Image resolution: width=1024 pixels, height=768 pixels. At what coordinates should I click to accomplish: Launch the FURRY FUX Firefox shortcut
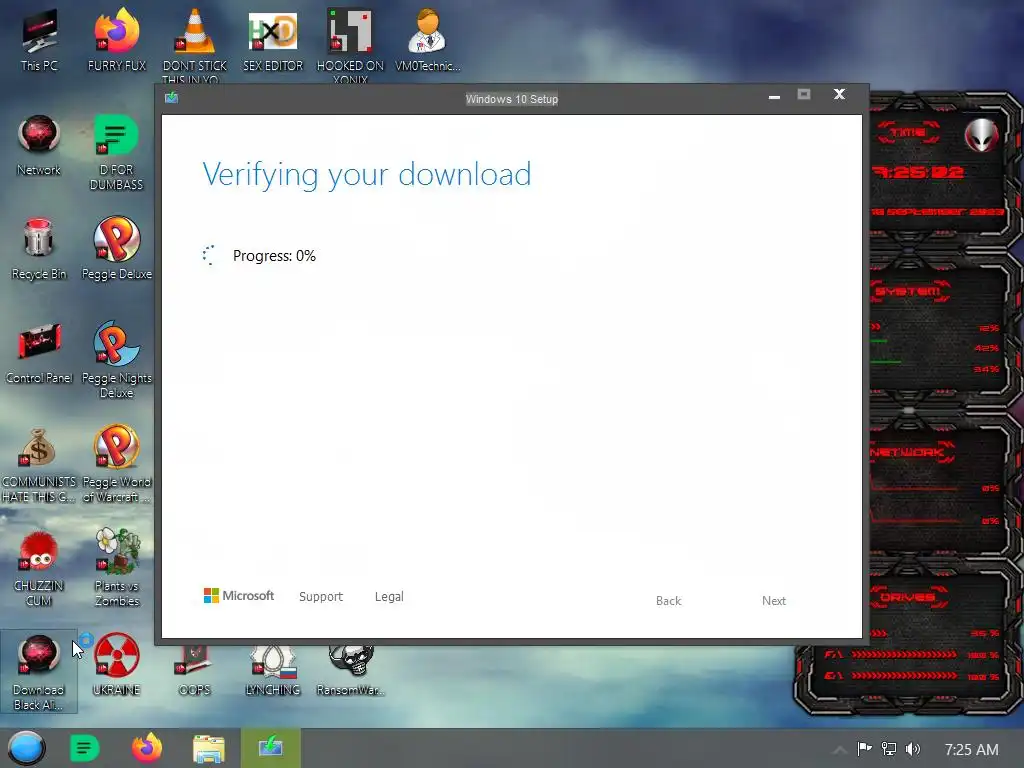[x=117, y=39]
